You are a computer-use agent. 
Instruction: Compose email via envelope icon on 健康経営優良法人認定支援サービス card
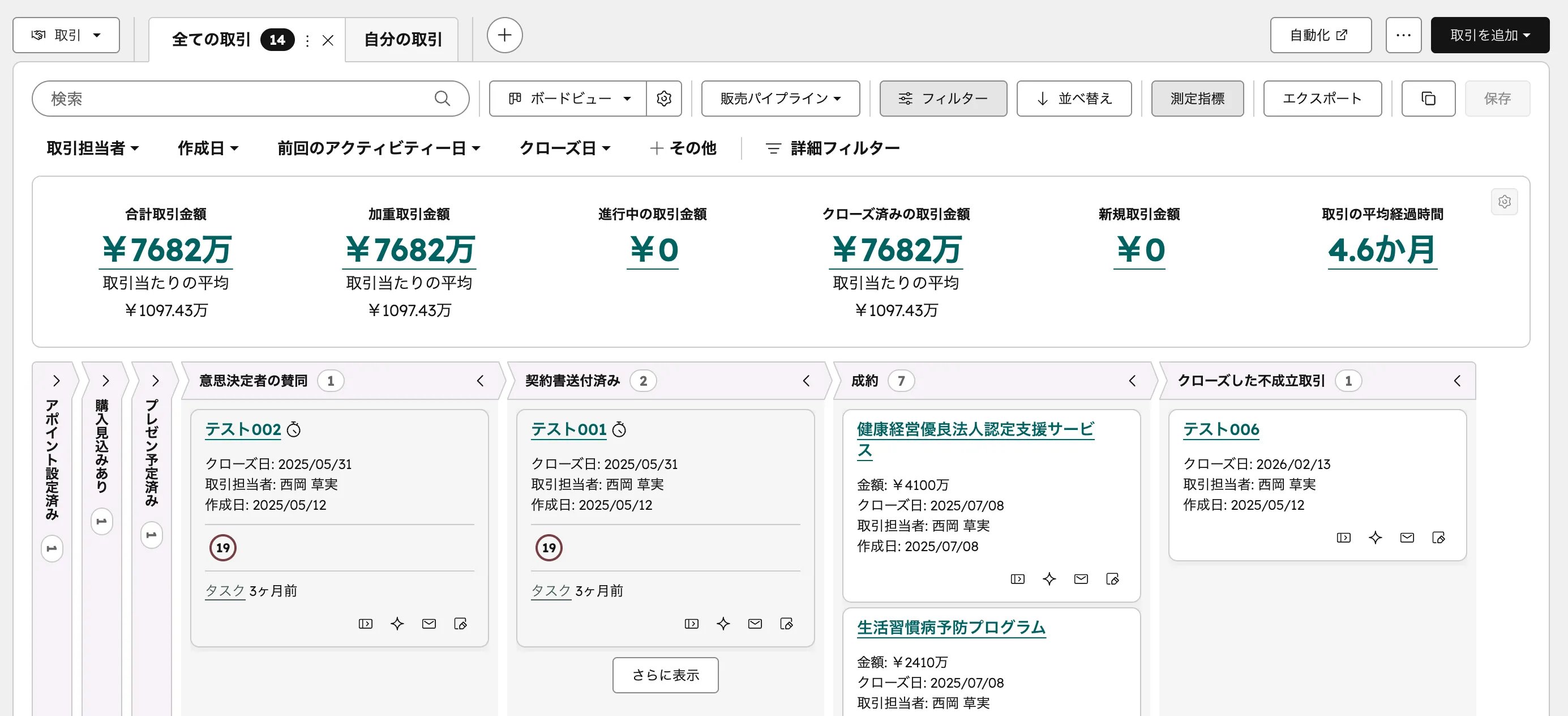pyautogui.click(x=1081, y=579)
